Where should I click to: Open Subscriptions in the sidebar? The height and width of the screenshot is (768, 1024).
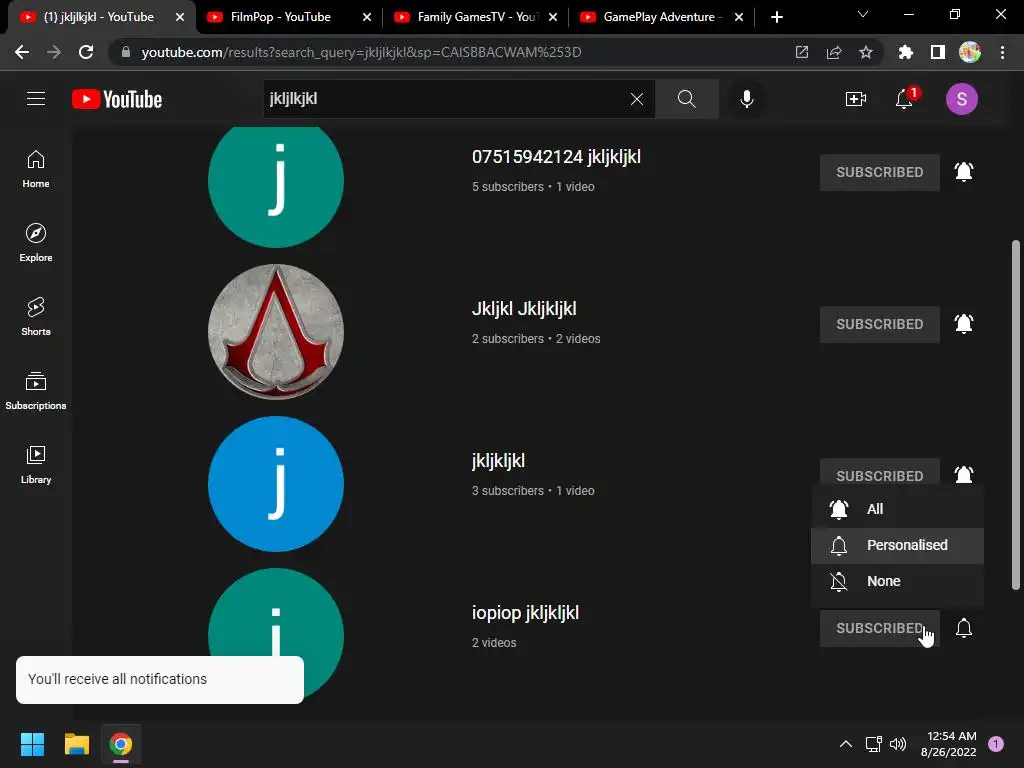(x=36, y=390)
